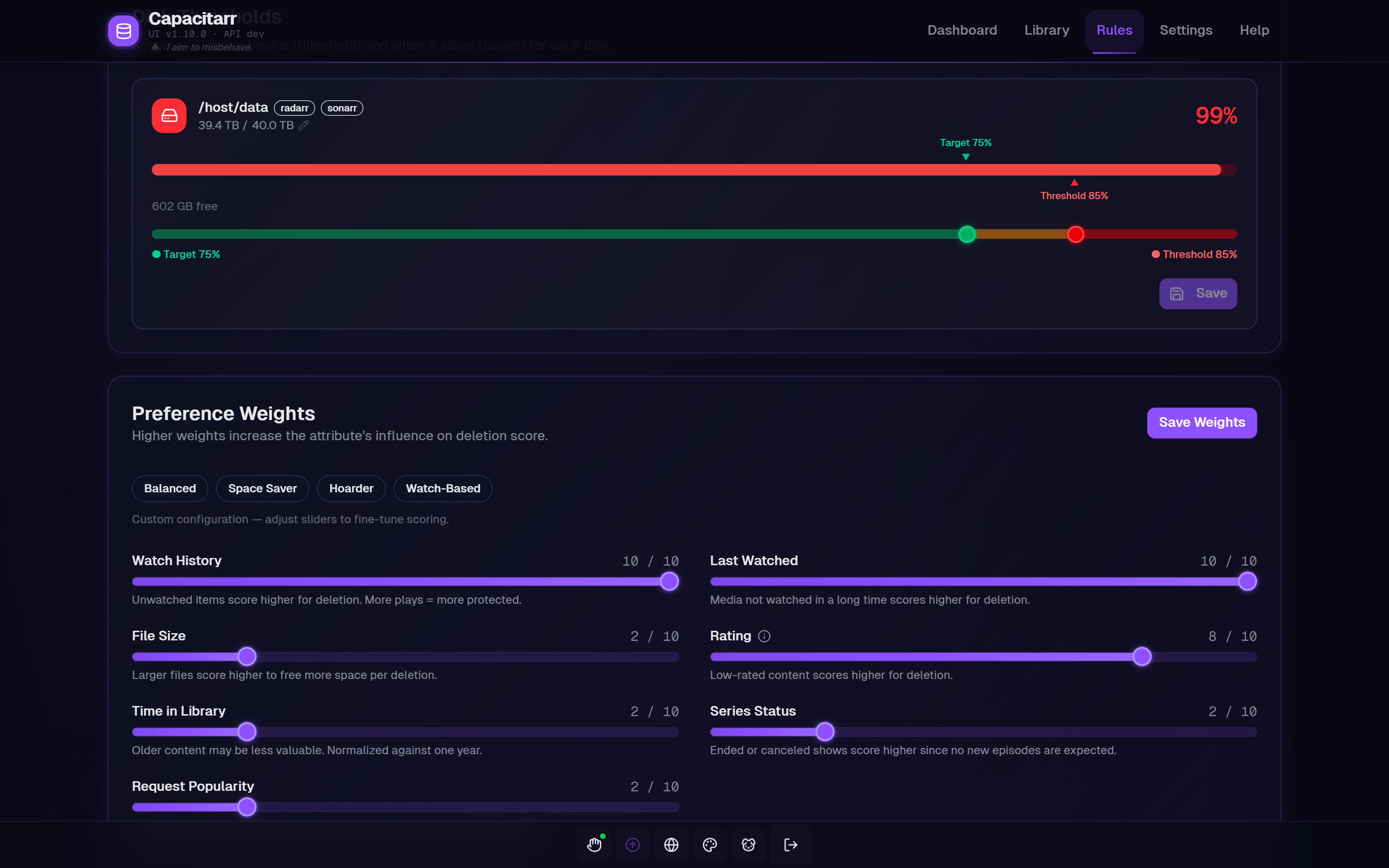This screenshot has height=868, width=1389.
Task: Open Settings from the top navigation
Action: (x=1186, y=30)
